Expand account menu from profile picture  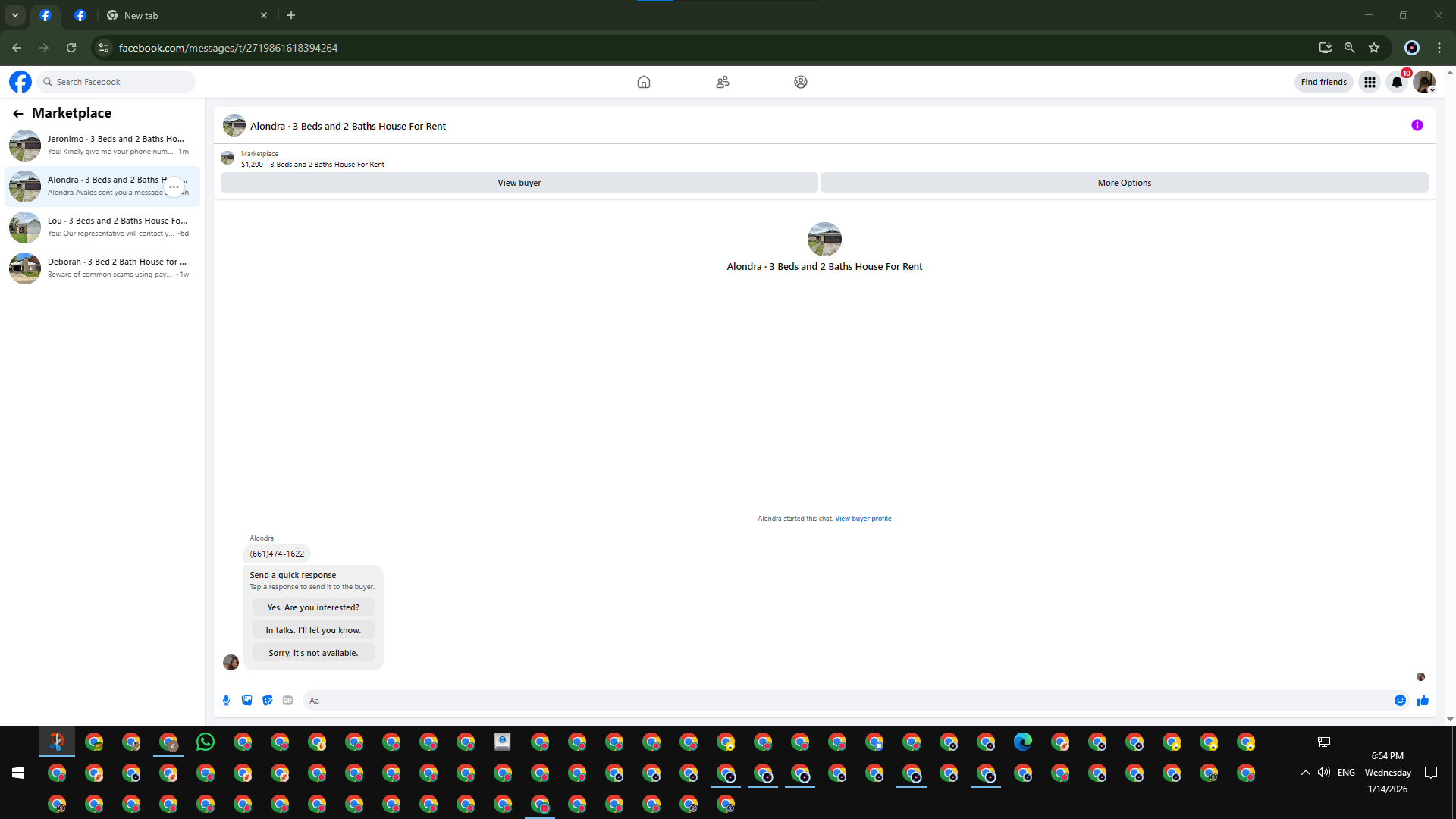(1424, 83)
